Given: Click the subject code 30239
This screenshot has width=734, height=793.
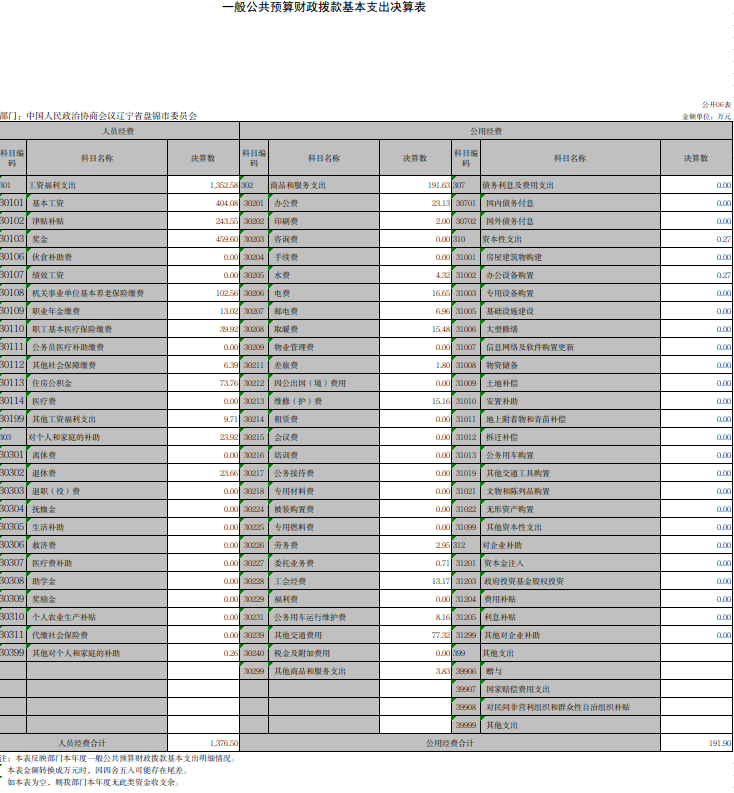Looking at the screenshot, I should [254, 635].
